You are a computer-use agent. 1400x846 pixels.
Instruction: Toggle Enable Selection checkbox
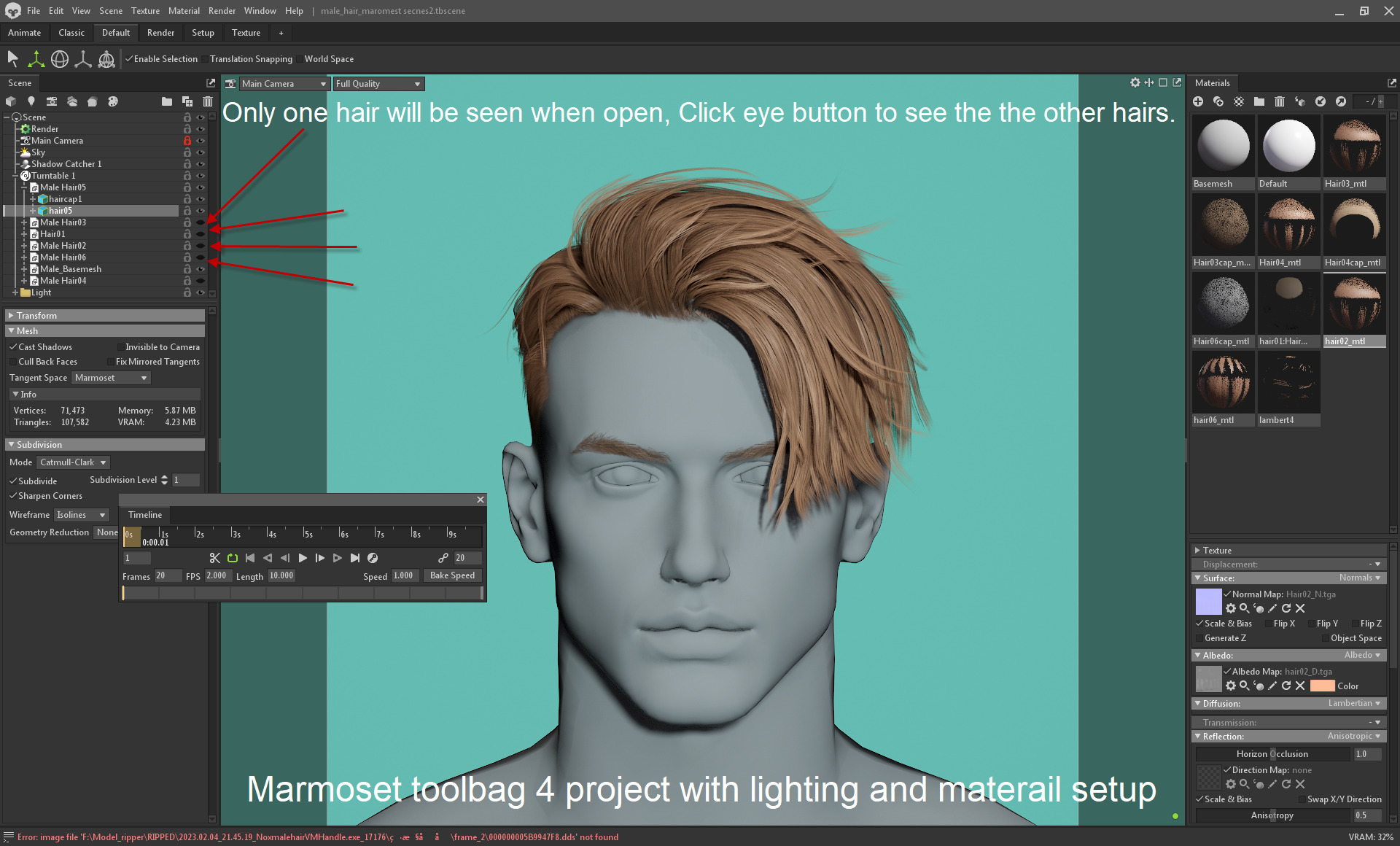129,59
